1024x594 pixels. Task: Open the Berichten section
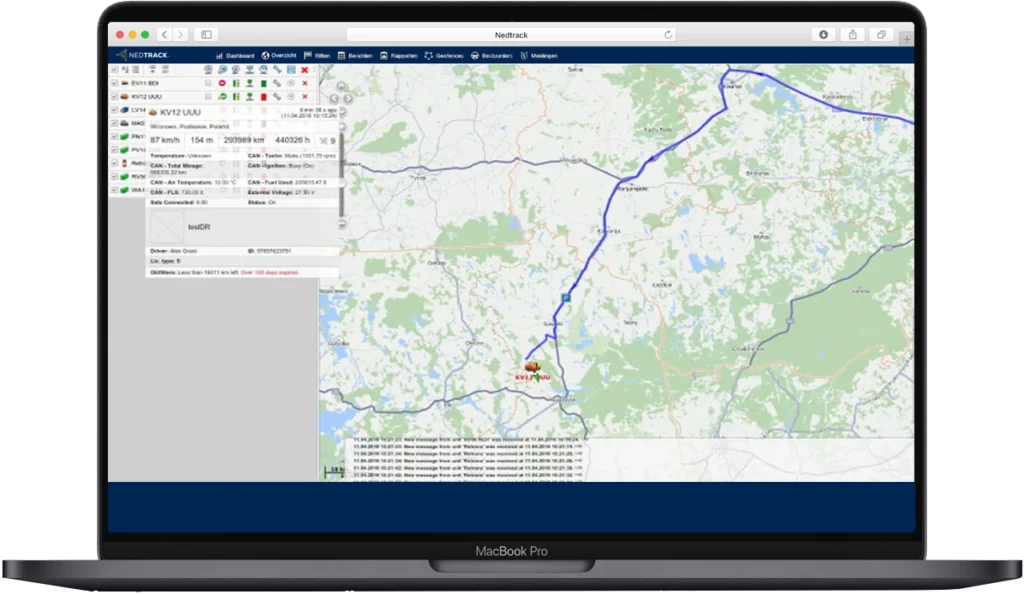click(355, 55)
